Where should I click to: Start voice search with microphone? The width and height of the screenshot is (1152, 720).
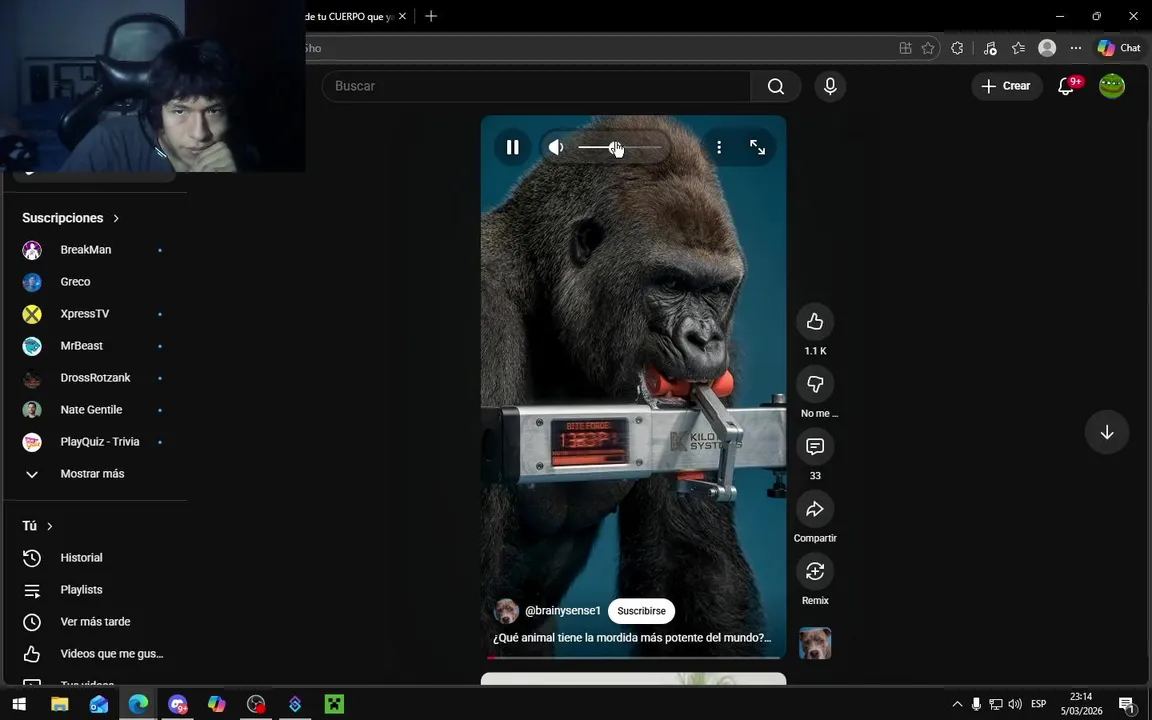(x=830, y=86)
